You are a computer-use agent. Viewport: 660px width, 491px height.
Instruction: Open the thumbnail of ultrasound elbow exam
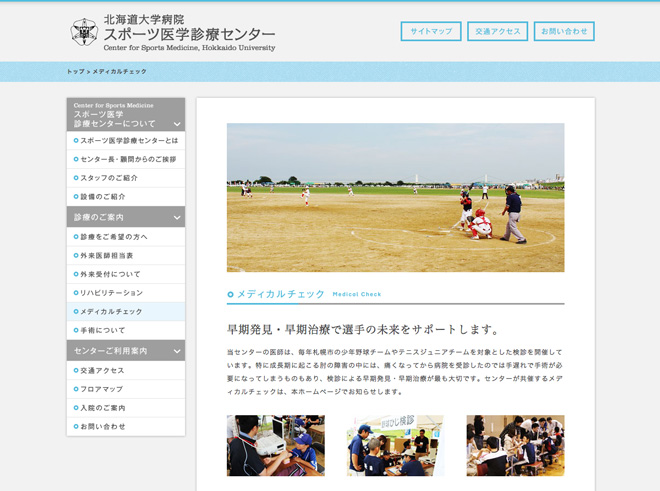[x=276, y=446]
